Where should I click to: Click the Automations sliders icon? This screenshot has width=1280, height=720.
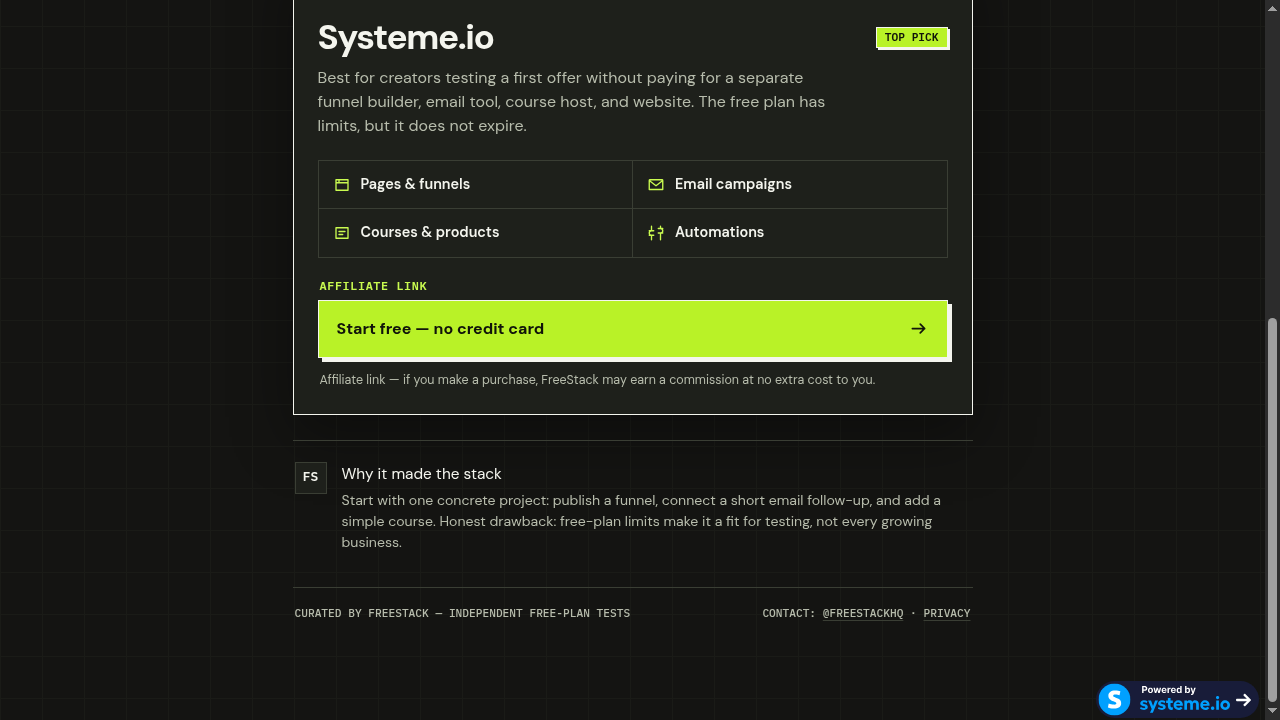coord(656,232)
